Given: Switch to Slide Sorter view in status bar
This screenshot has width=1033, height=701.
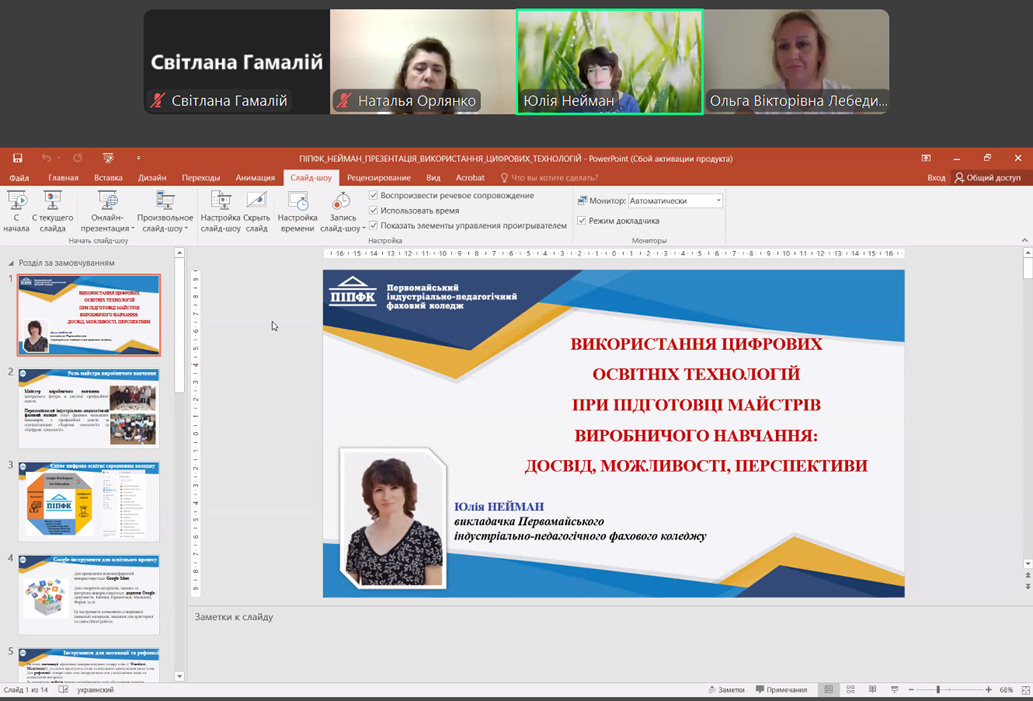Looking at the screenshot, I should click(x=850, y=690).
